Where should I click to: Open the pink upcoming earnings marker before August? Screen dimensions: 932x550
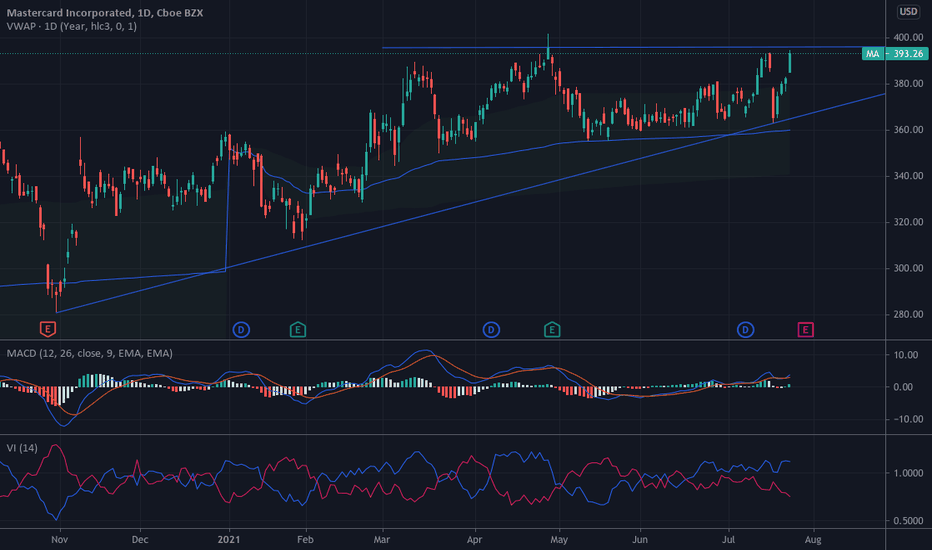805,329
